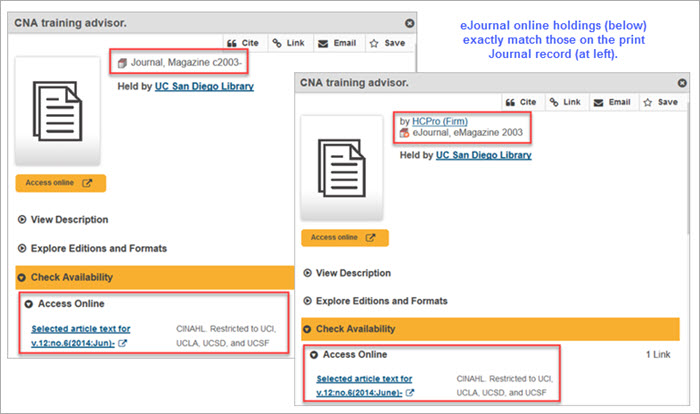Open Selected article text v.12:no.6(2014:Jun)- link
Viewport: 700px width, 414px height.
(x=80, y=336)
